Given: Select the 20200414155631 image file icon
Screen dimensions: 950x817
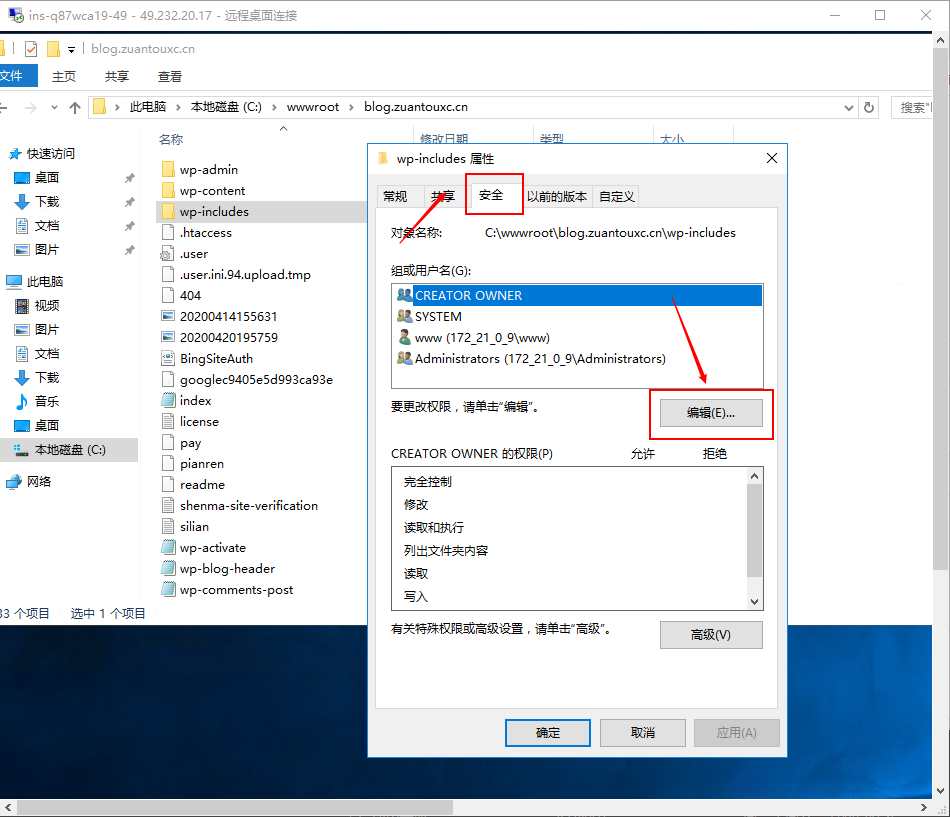Looking at the screenshot, I should coord(168,316).
